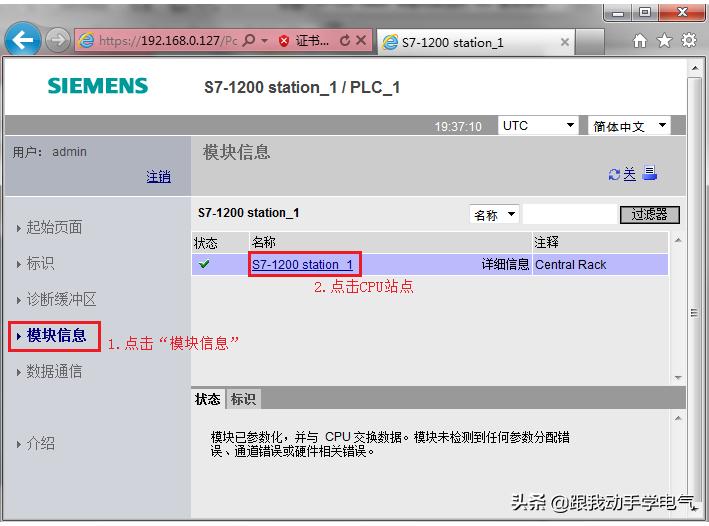Image resolution: width=709 pixels, height=526 pixels.
Task: Open browser tools gear icon
Action: coord(689,41)
